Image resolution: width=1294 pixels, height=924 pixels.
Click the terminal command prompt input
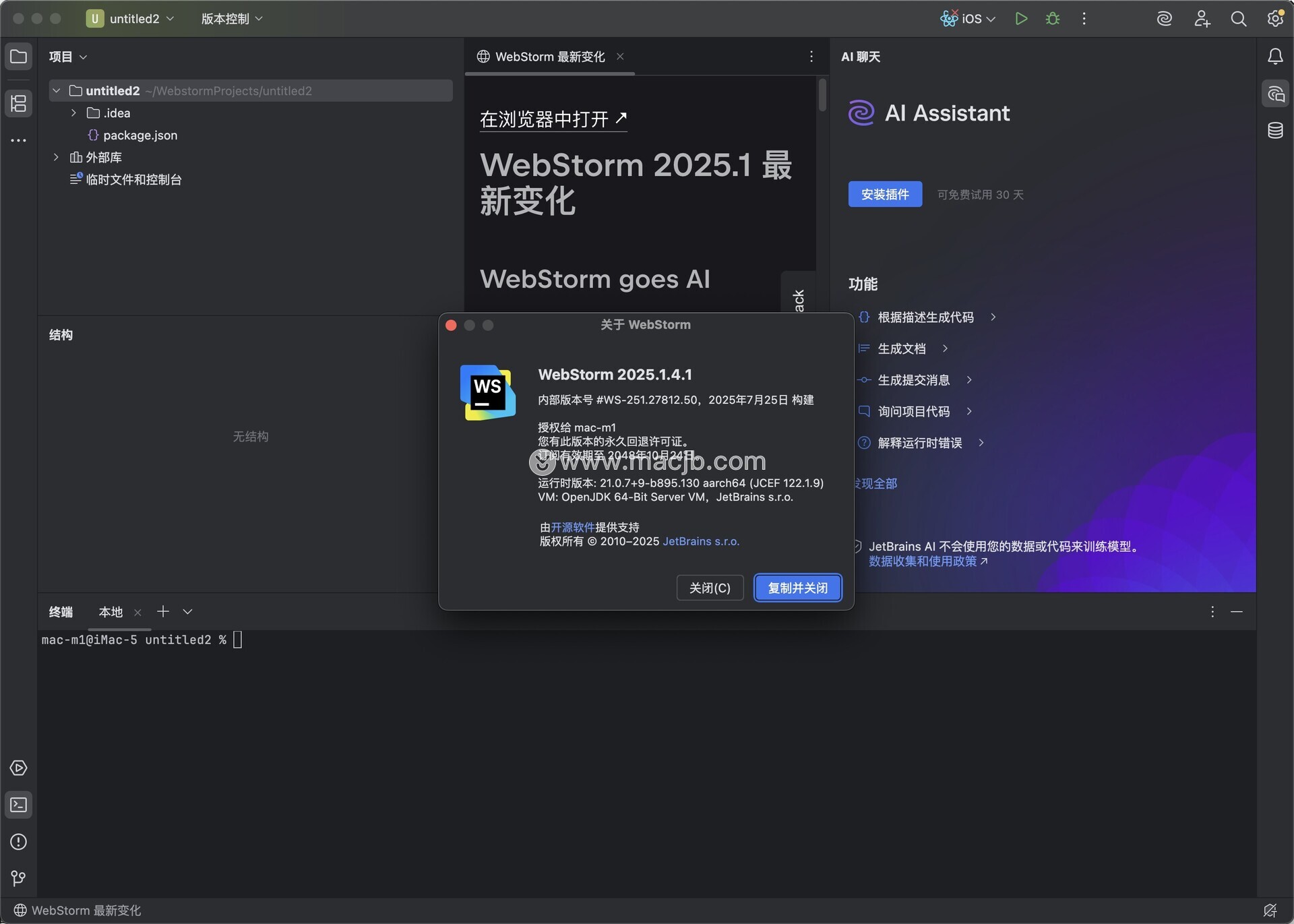(x=237, y=640)
